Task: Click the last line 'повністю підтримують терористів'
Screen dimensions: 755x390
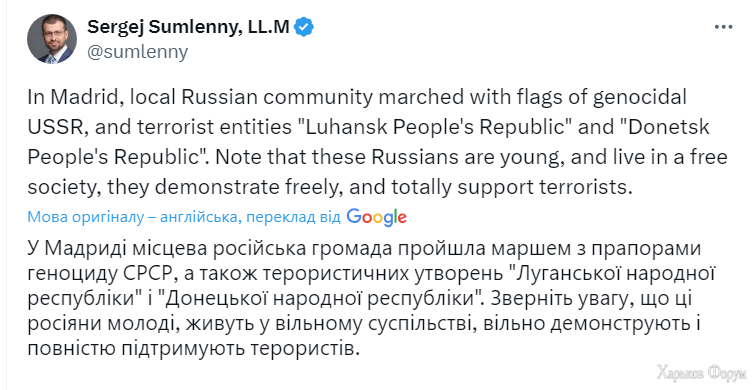Action: [194, 348]
